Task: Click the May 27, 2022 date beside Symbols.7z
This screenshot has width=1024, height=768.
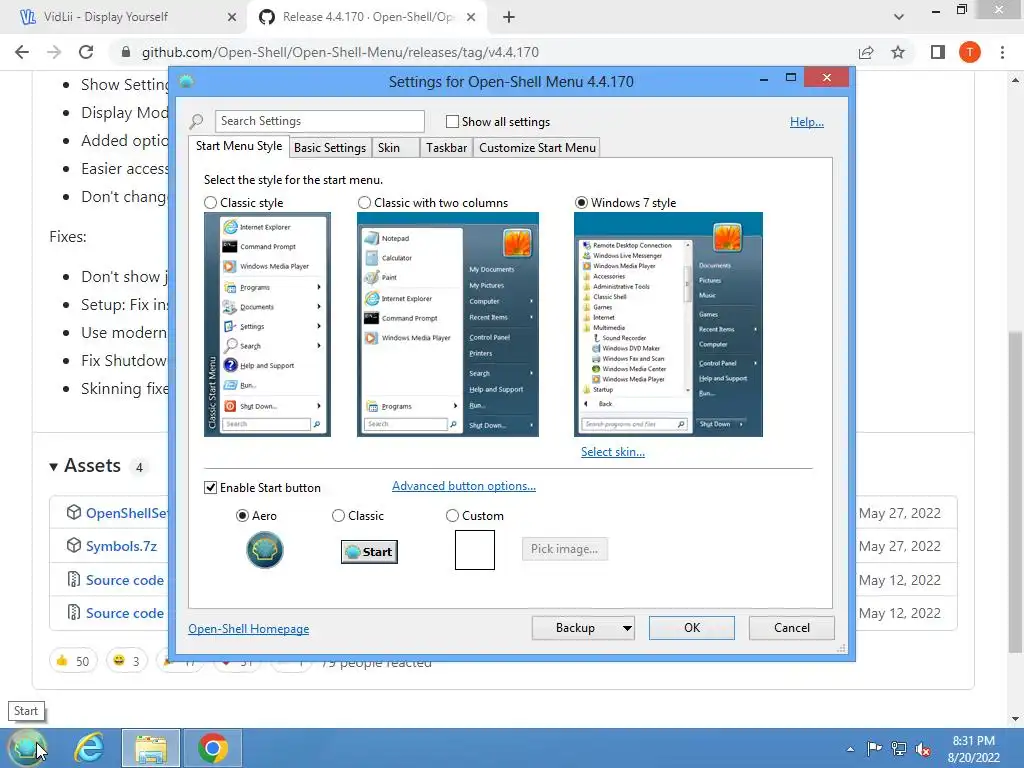Action: (900, 546)
